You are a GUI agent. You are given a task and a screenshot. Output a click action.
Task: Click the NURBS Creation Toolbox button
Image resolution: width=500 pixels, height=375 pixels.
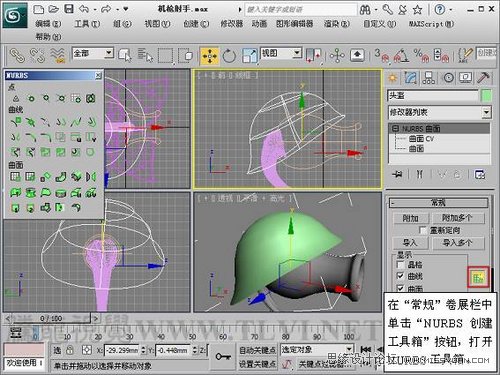pos(478,277)
